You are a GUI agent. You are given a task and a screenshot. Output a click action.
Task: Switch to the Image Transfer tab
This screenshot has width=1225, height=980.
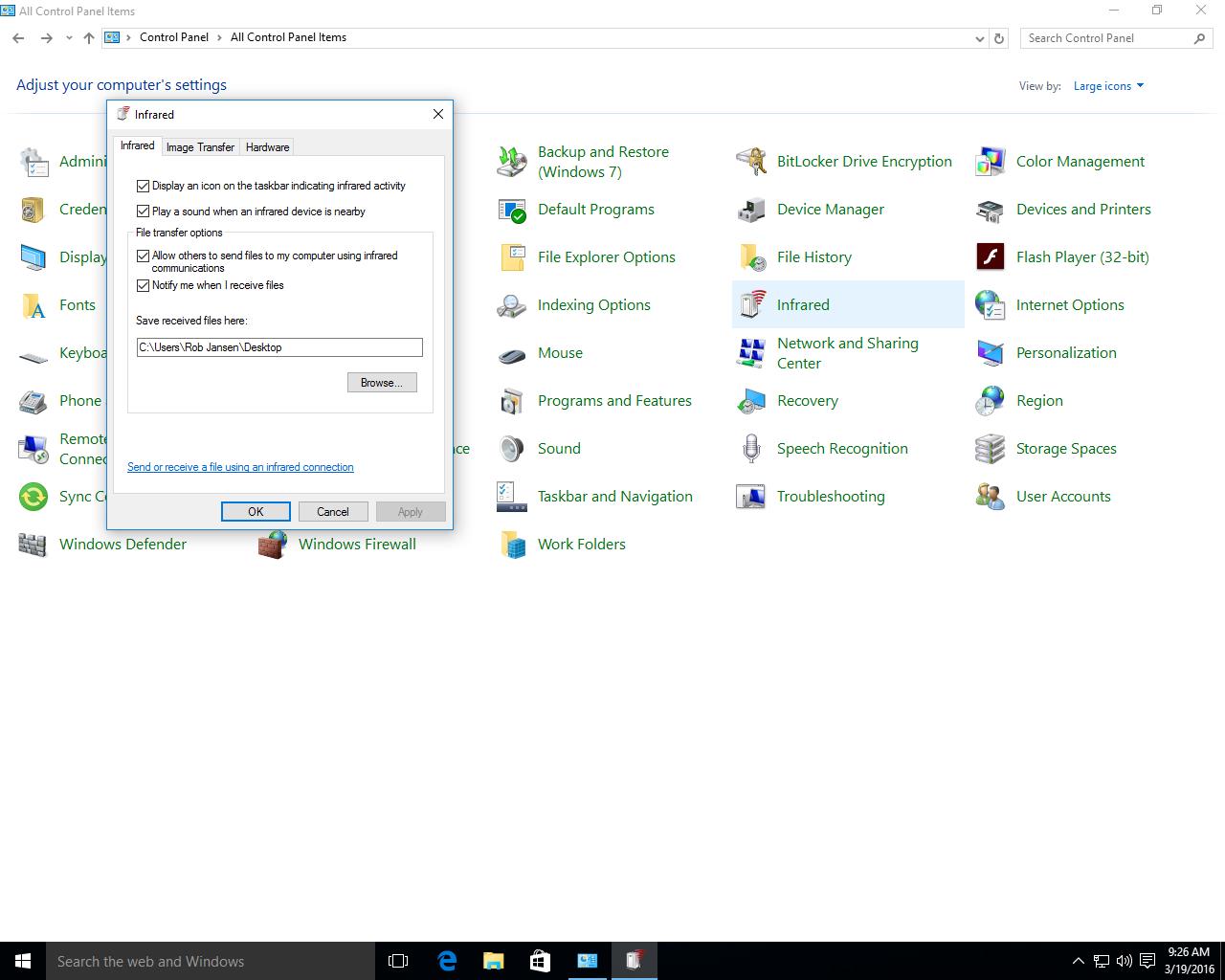[x=200, y=147]
